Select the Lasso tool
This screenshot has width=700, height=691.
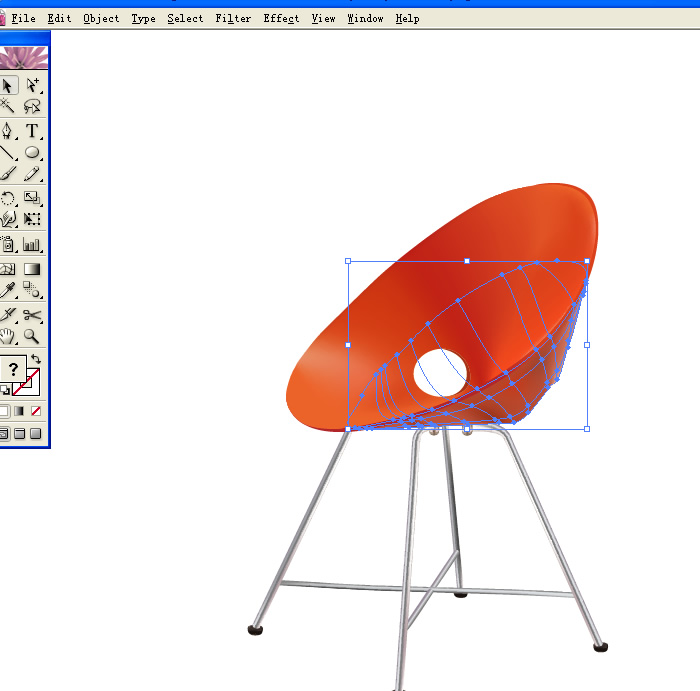(x=33, y=106)
